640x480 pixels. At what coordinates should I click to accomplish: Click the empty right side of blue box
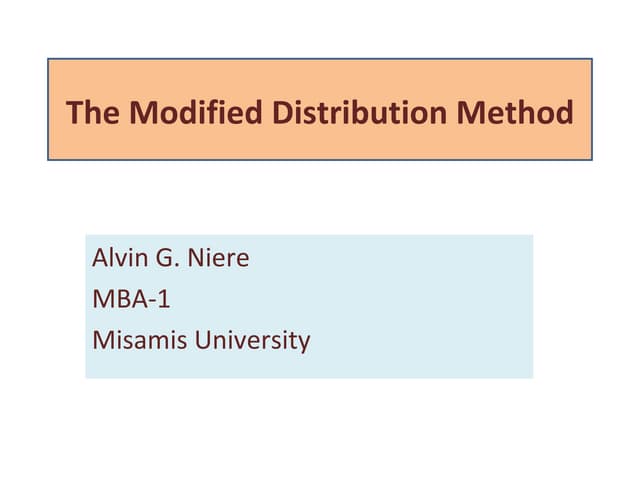pos(450,300)
